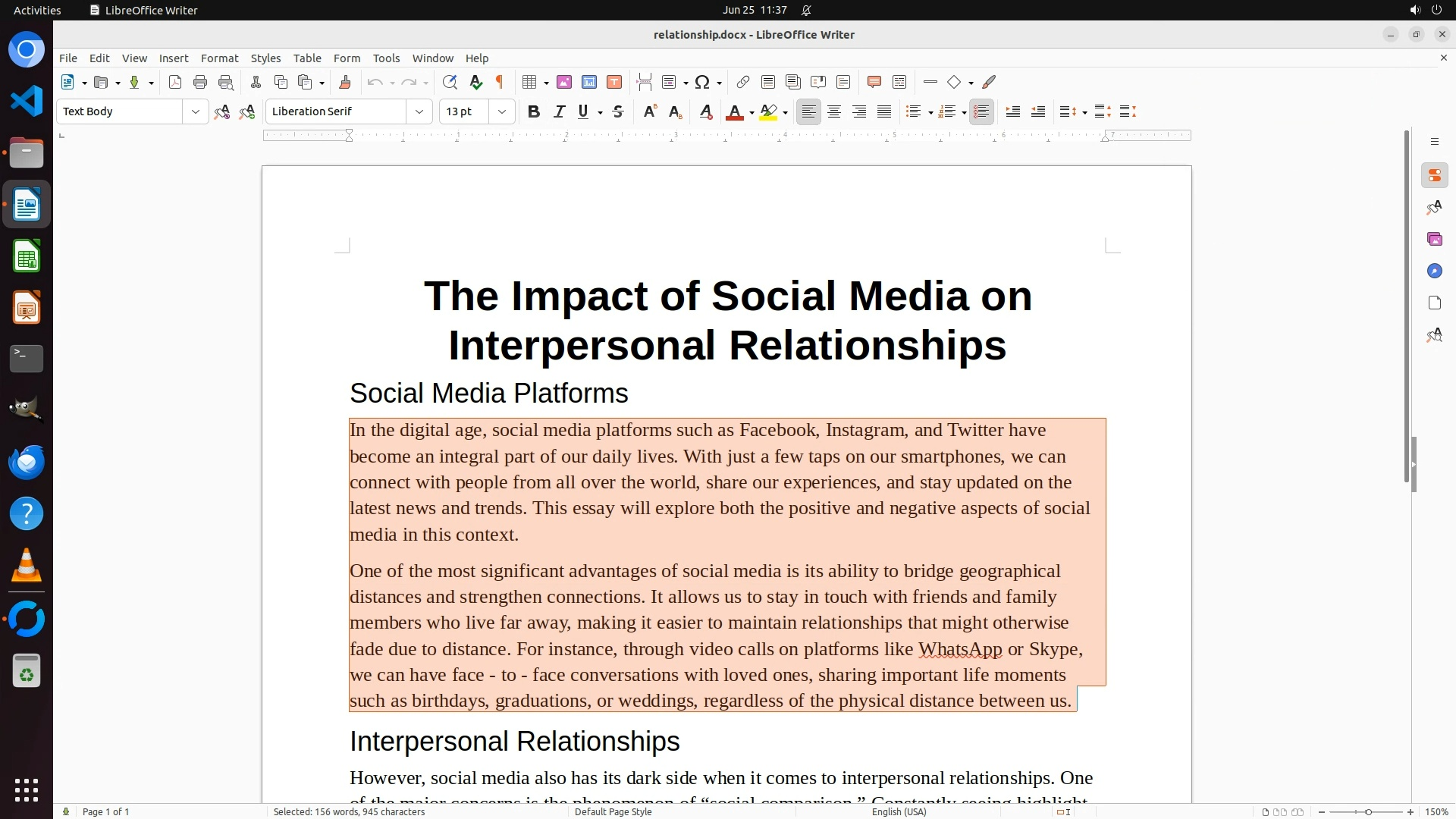Open the Format menu
The image size is (1456, 819).
pyautogui.click(x=219, y=58)
